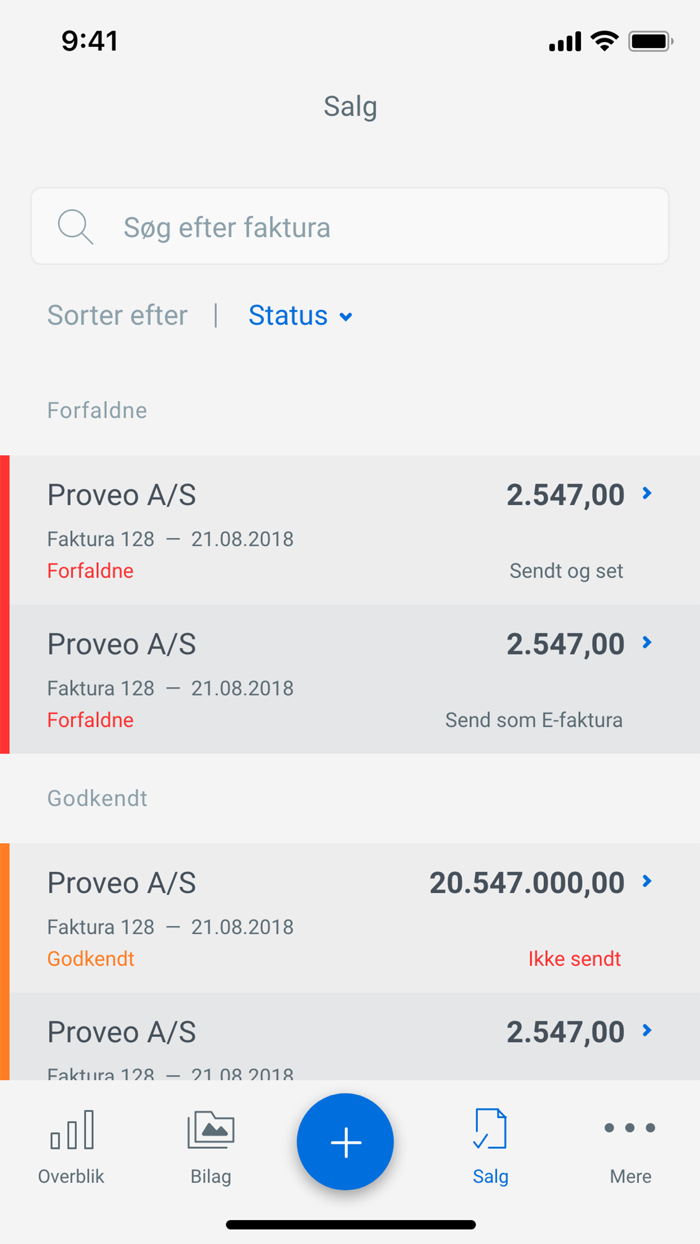The height and width of the screenshot is (1244, 700).
Task: Expand the 20.547.000,00 Godkendt invoice chevron
Action: click(648, 882)
